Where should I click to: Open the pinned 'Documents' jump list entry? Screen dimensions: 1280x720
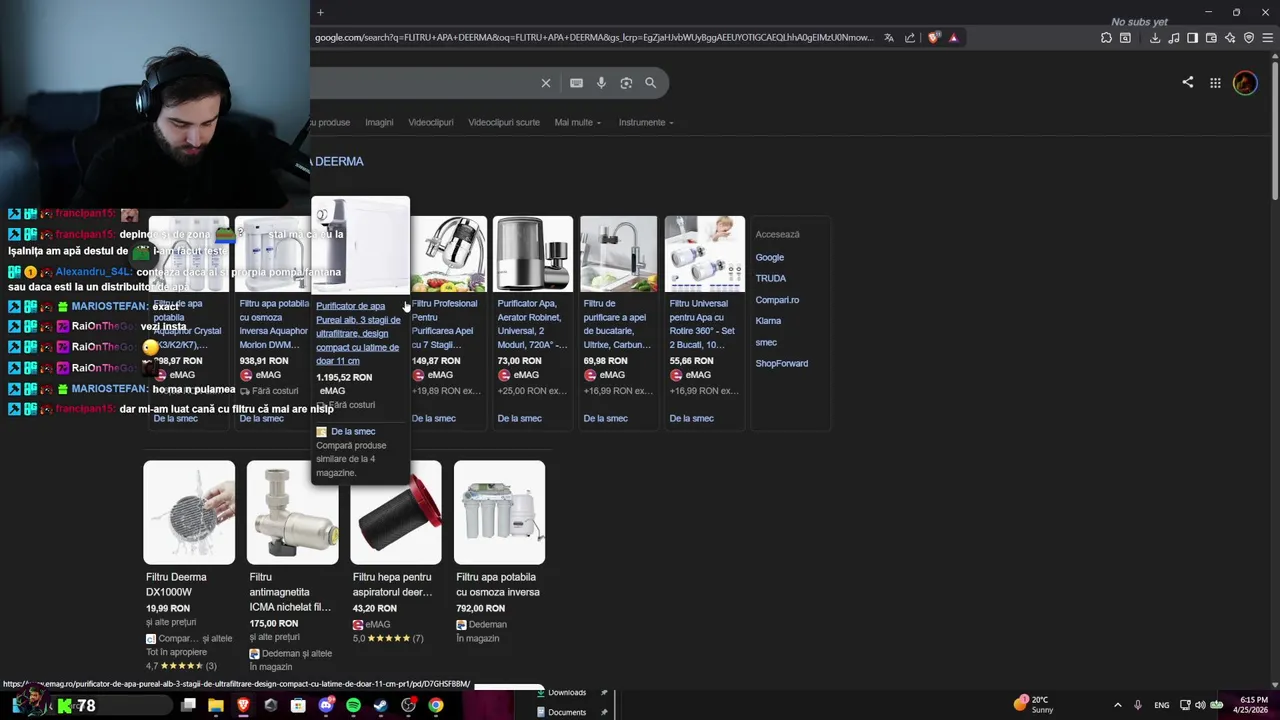coord(566,712)
